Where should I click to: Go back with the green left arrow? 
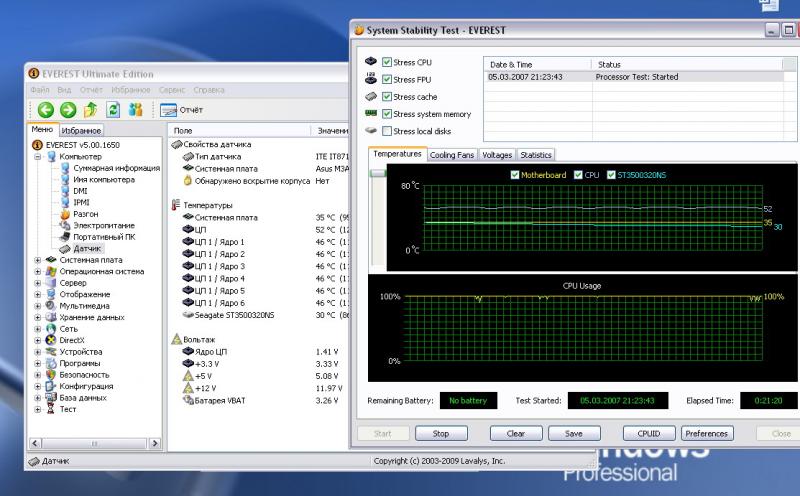(x=45, y=110)
